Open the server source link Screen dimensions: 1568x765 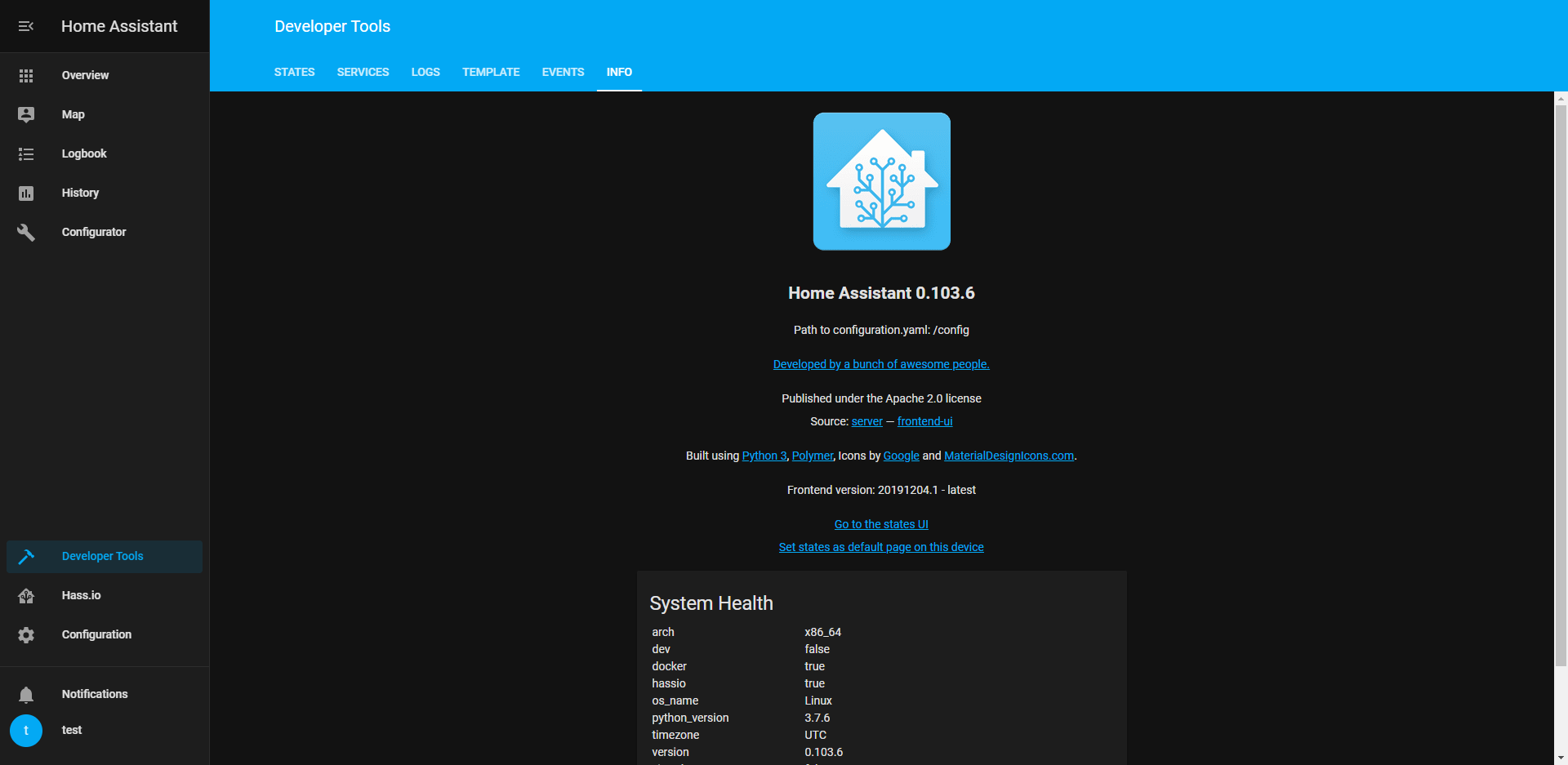[866, 421]
